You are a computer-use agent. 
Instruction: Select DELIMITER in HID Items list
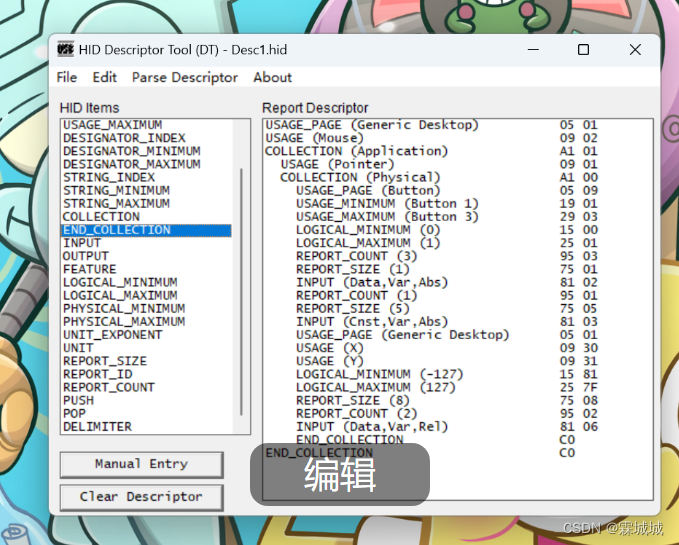tap(146, 427)
